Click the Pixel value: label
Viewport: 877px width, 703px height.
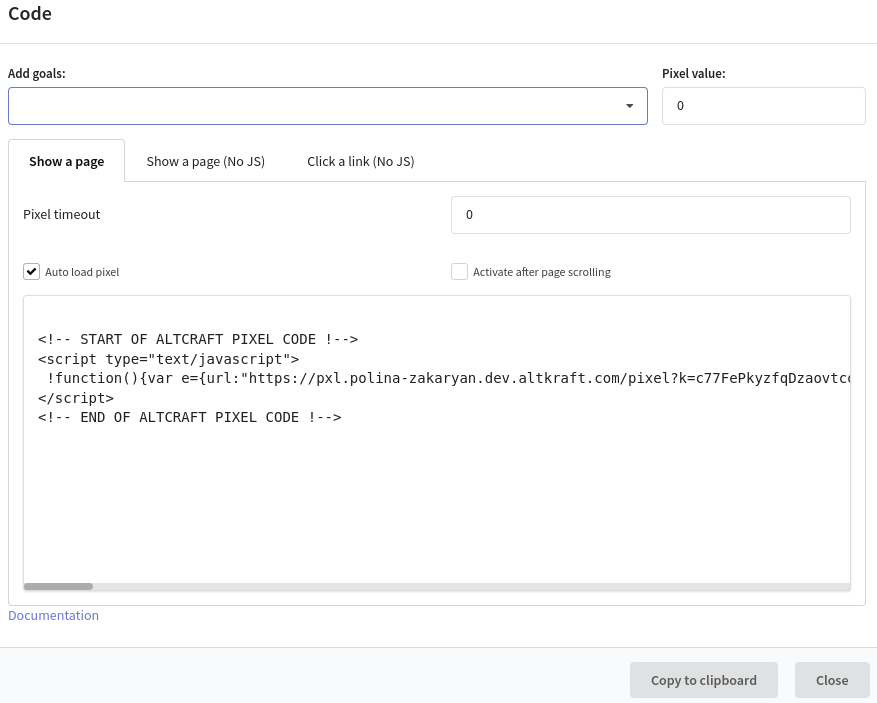pyautogui.click(x=694, y=74)
